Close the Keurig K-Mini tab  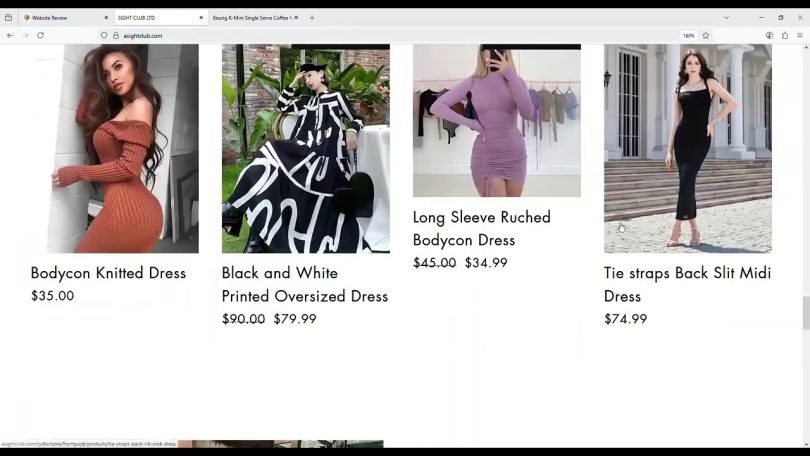(x=296, y=18)
